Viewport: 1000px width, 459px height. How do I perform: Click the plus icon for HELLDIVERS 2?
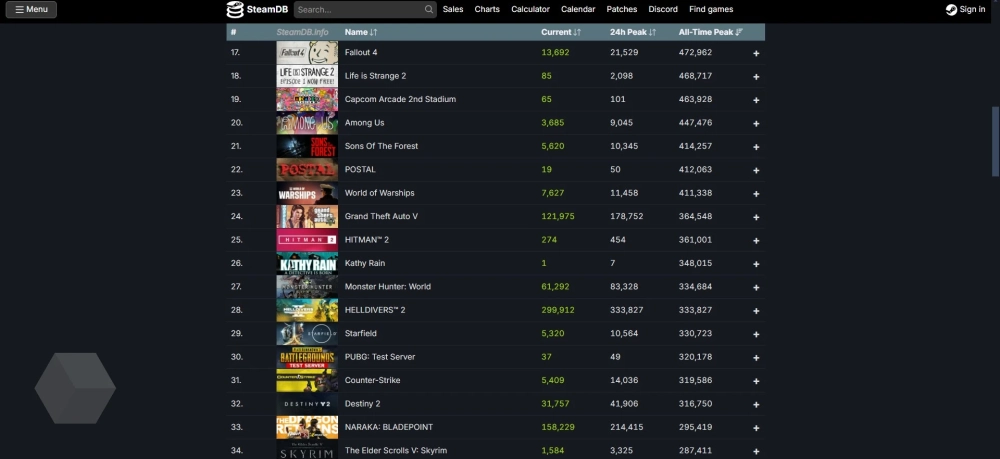click(x=756, y=311)
